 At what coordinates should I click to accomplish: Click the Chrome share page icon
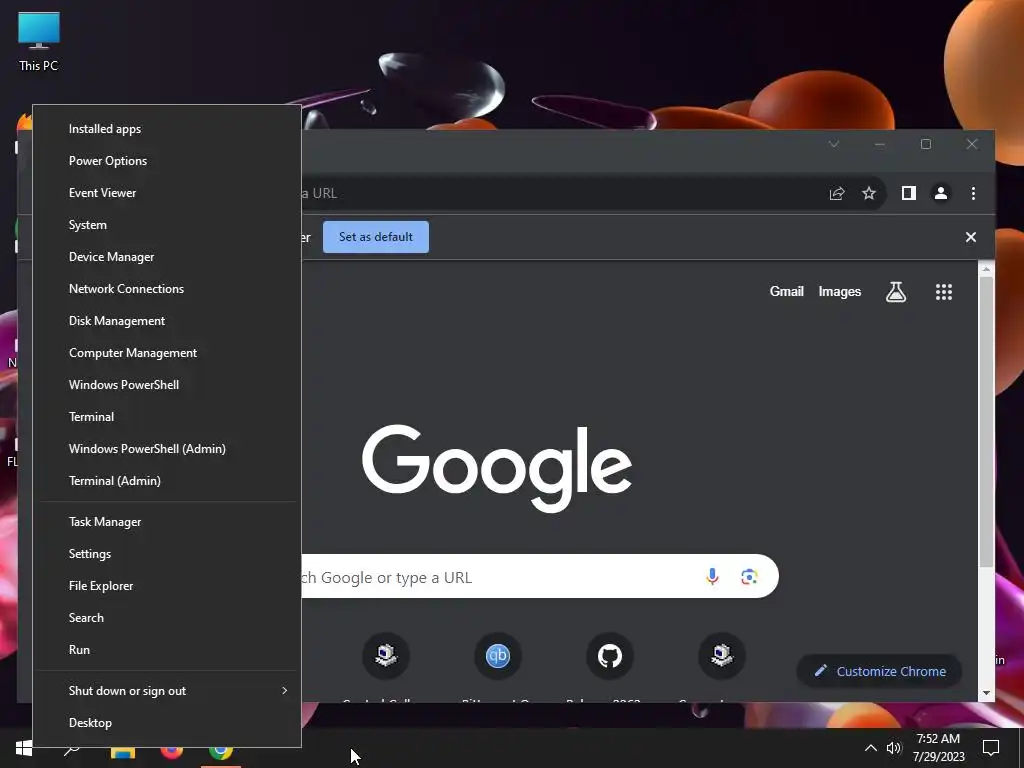(x=837, y=193)
